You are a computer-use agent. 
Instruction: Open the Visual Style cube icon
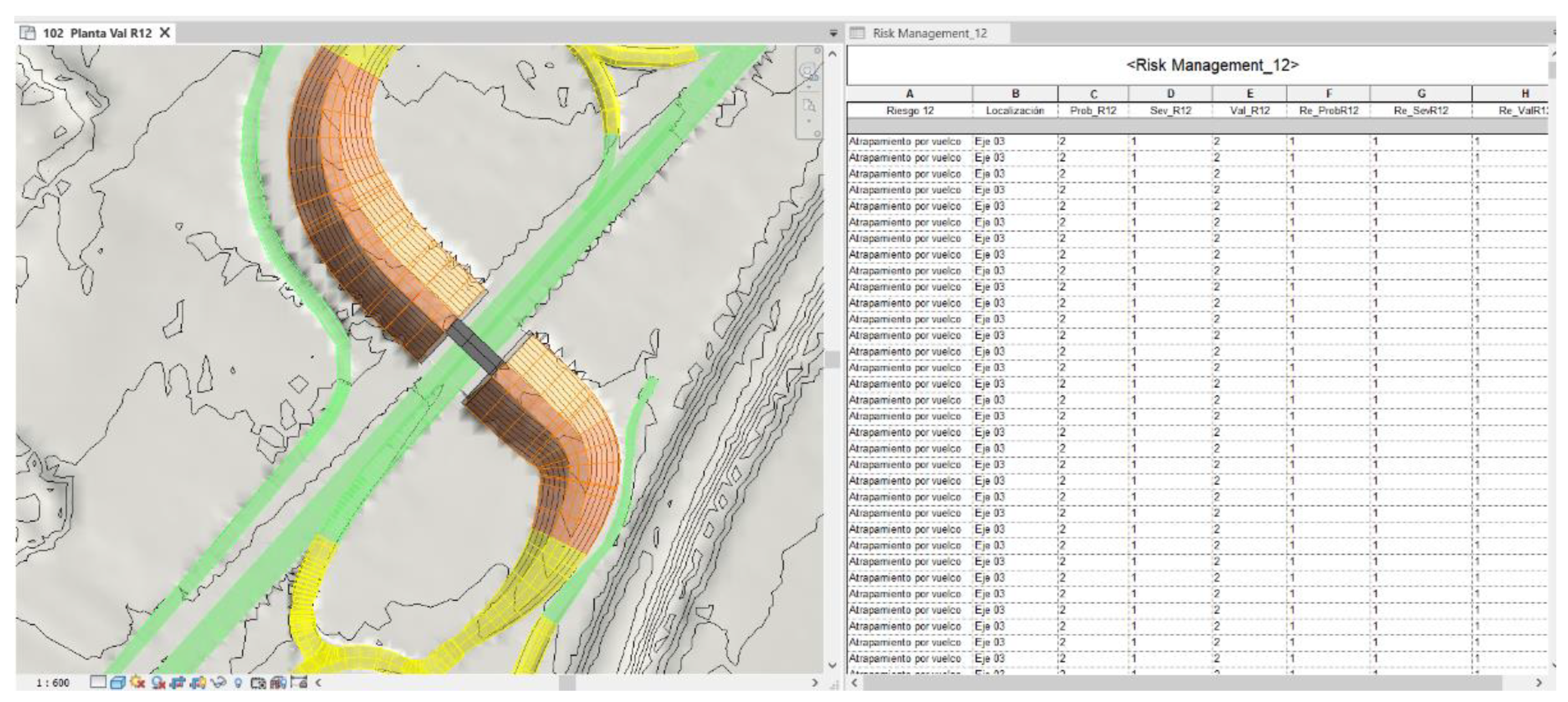coord(117,683)
